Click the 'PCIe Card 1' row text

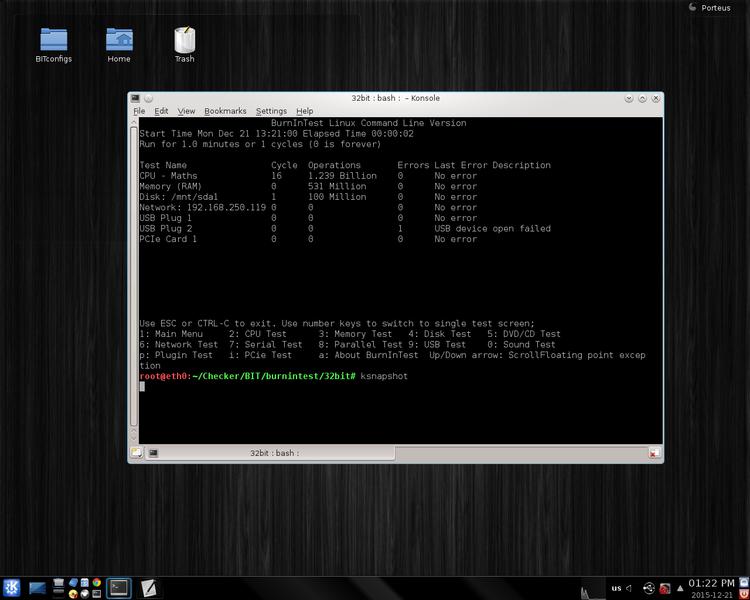[168, 239]
